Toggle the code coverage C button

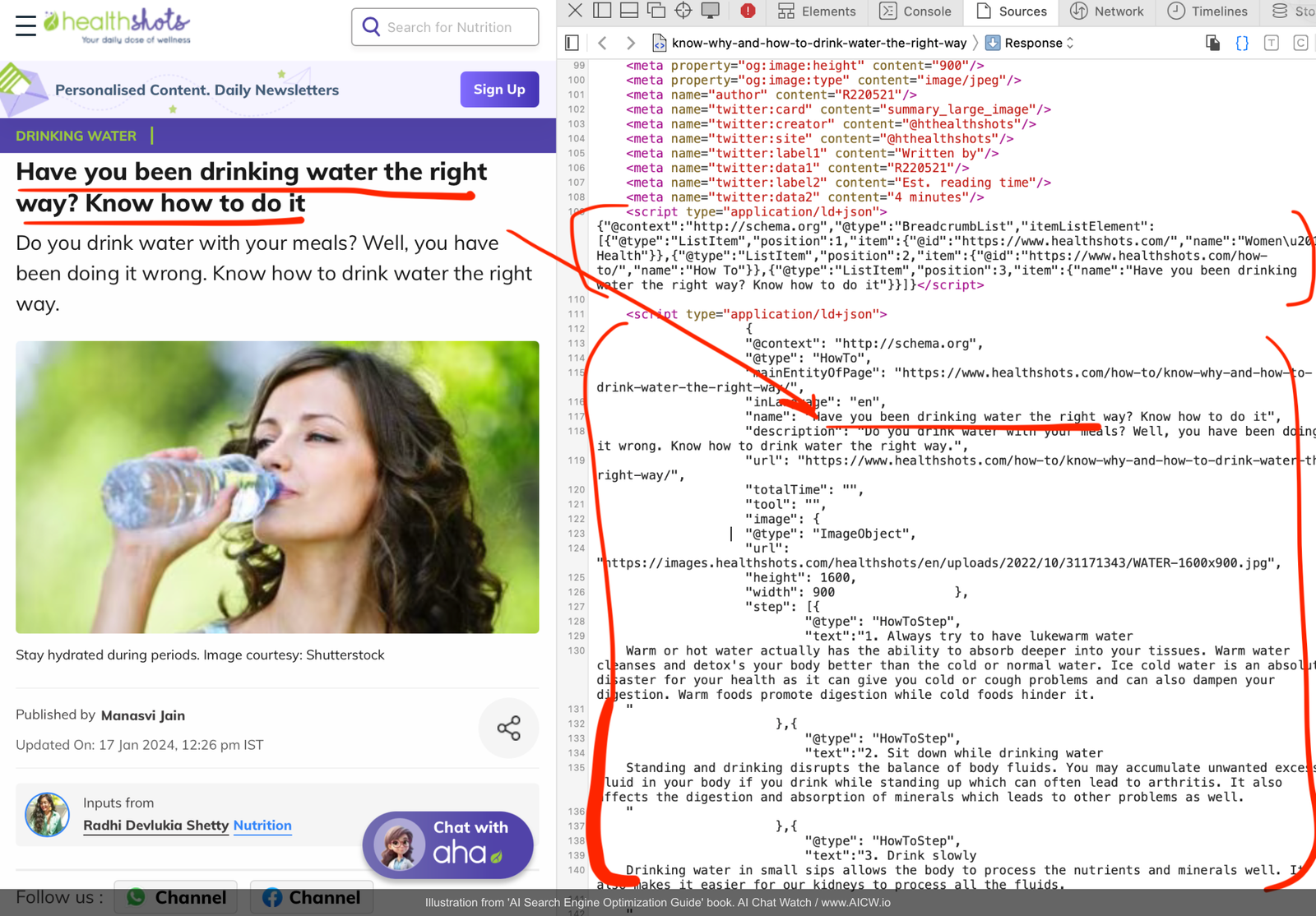coord(1300,43)
